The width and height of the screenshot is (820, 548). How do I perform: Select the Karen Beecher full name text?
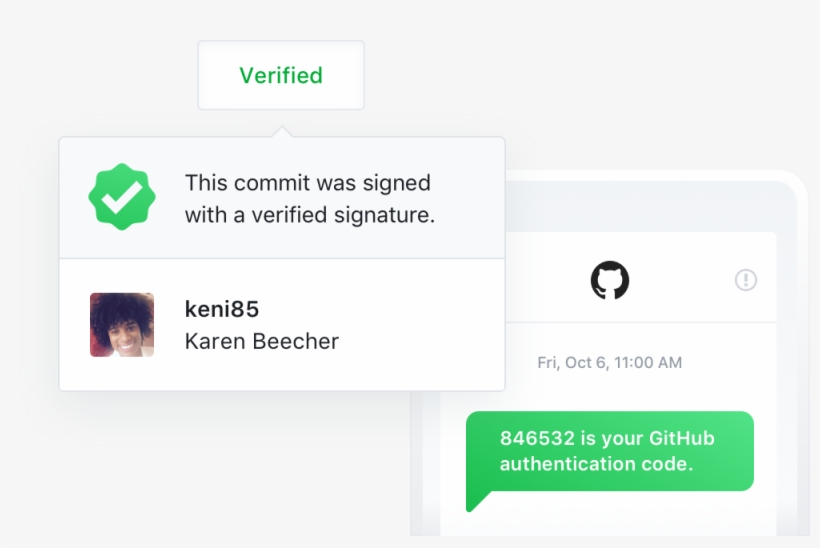(262, 341)
